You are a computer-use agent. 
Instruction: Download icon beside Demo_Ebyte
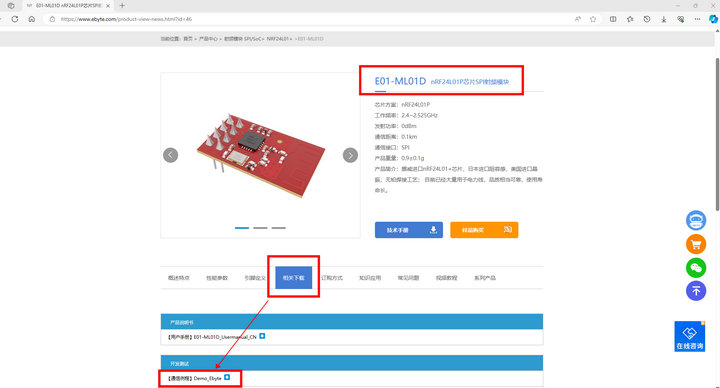[227, 377]
